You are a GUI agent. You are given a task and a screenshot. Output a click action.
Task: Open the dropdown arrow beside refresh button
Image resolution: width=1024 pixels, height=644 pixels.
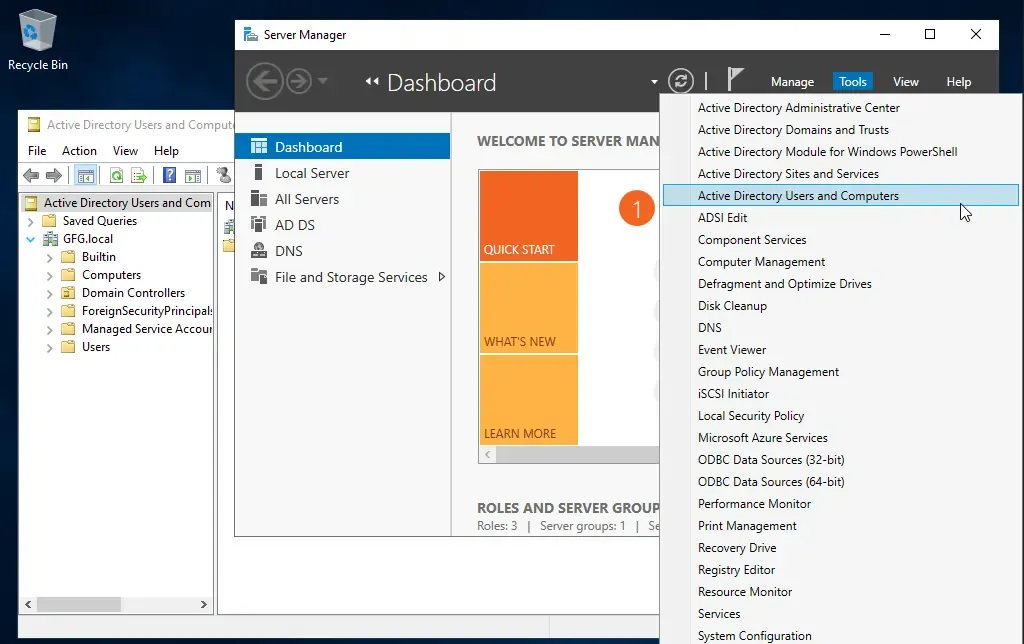pyautogui.click(x=654, y=82)
